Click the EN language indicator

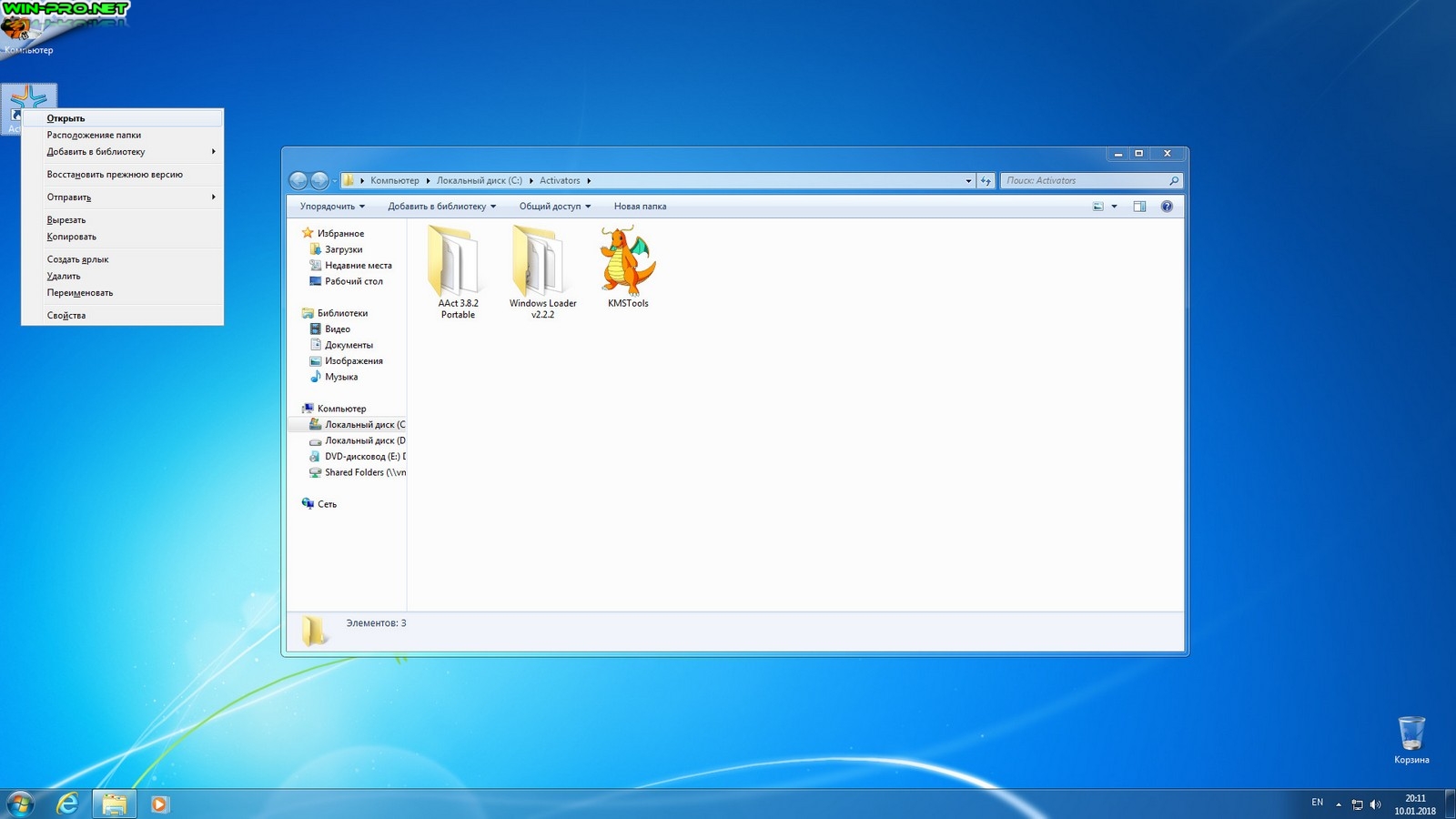[1317, 803]
